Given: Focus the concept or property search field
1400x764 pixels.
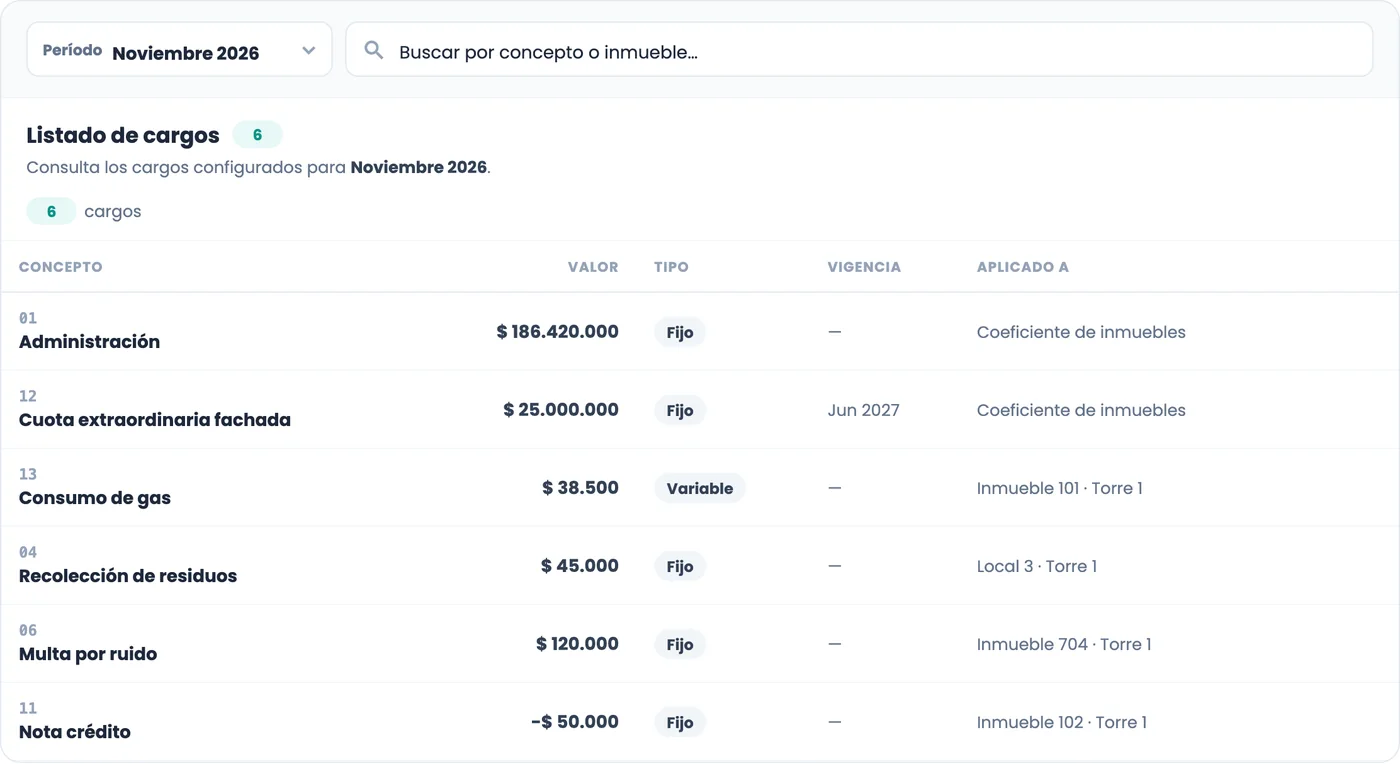Looking at the screenshot, I should tap(859, 50).
